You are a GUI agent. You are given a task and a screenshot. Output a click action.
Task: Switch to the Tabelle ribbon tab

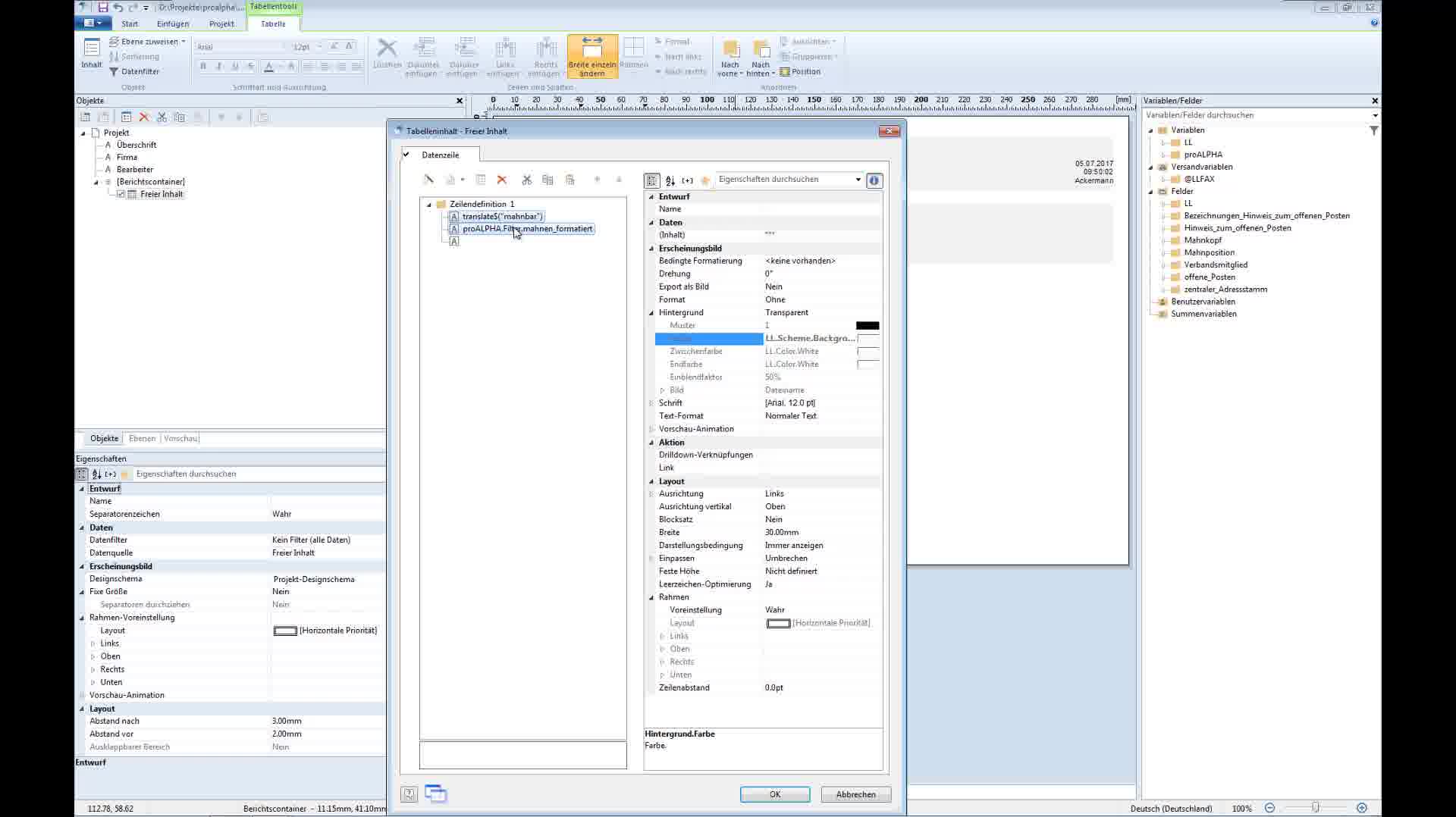273,23
